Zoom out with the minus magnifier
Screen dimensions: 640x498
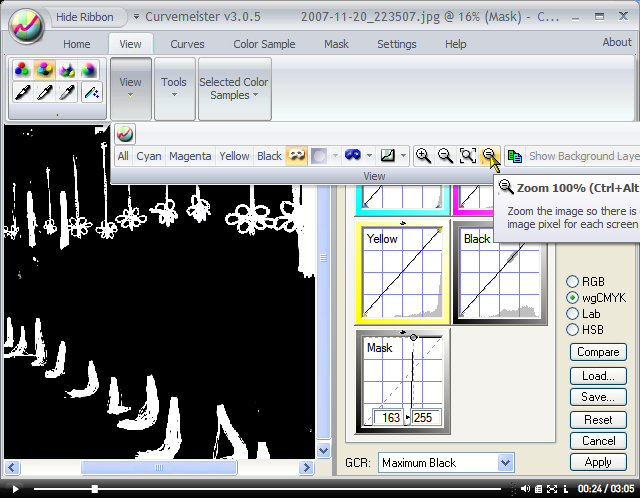[x=445, y=156]
